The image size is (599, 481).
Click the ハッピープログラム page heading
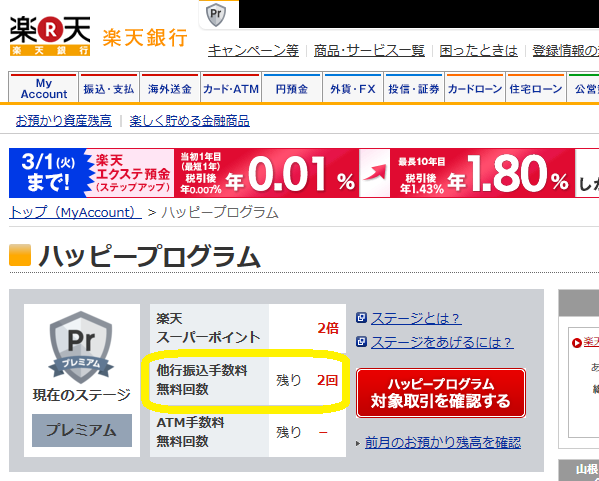149,256
